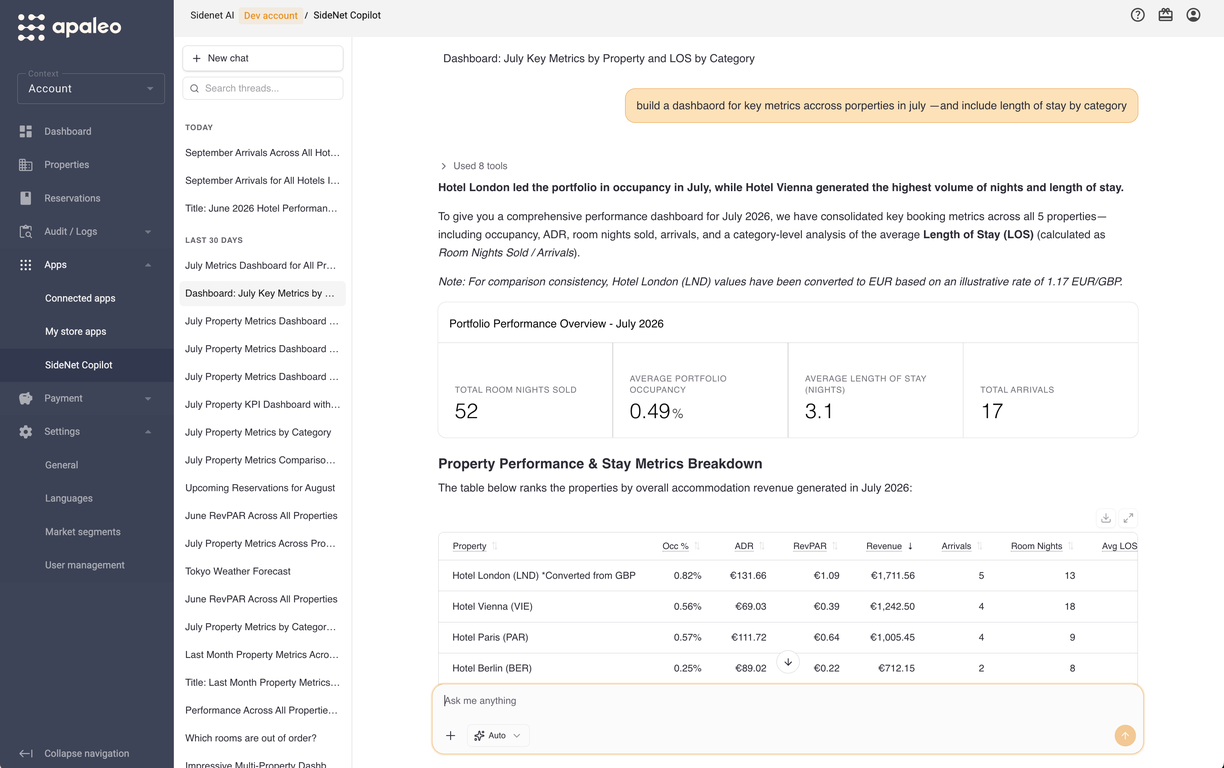The image size is (1224, 768).
Task: Start a New chat
Action: pos(263,58)
